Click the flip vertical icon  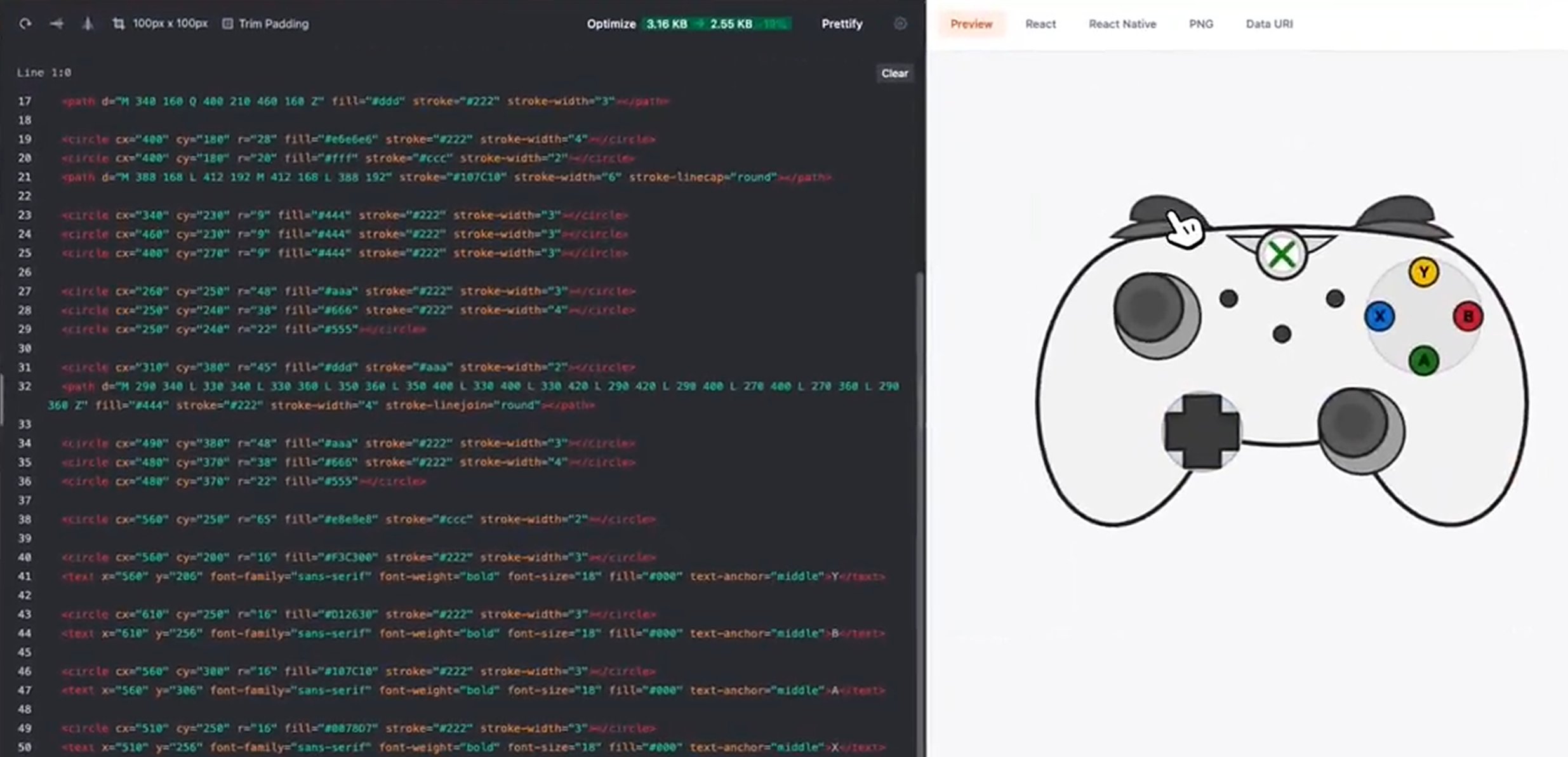(88, 23)
